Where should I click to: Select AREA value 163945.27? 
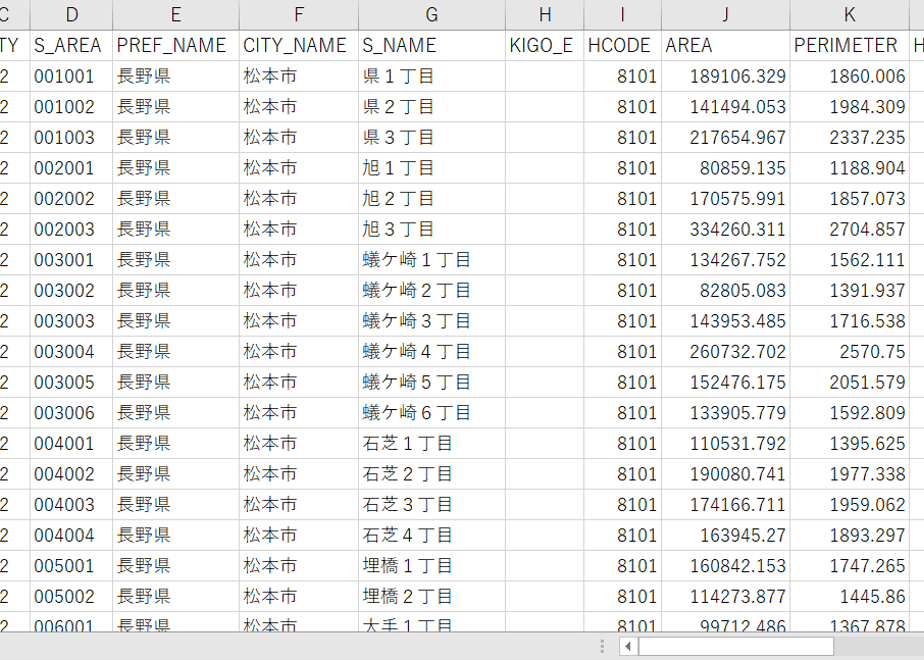click(x=726, y=535)
